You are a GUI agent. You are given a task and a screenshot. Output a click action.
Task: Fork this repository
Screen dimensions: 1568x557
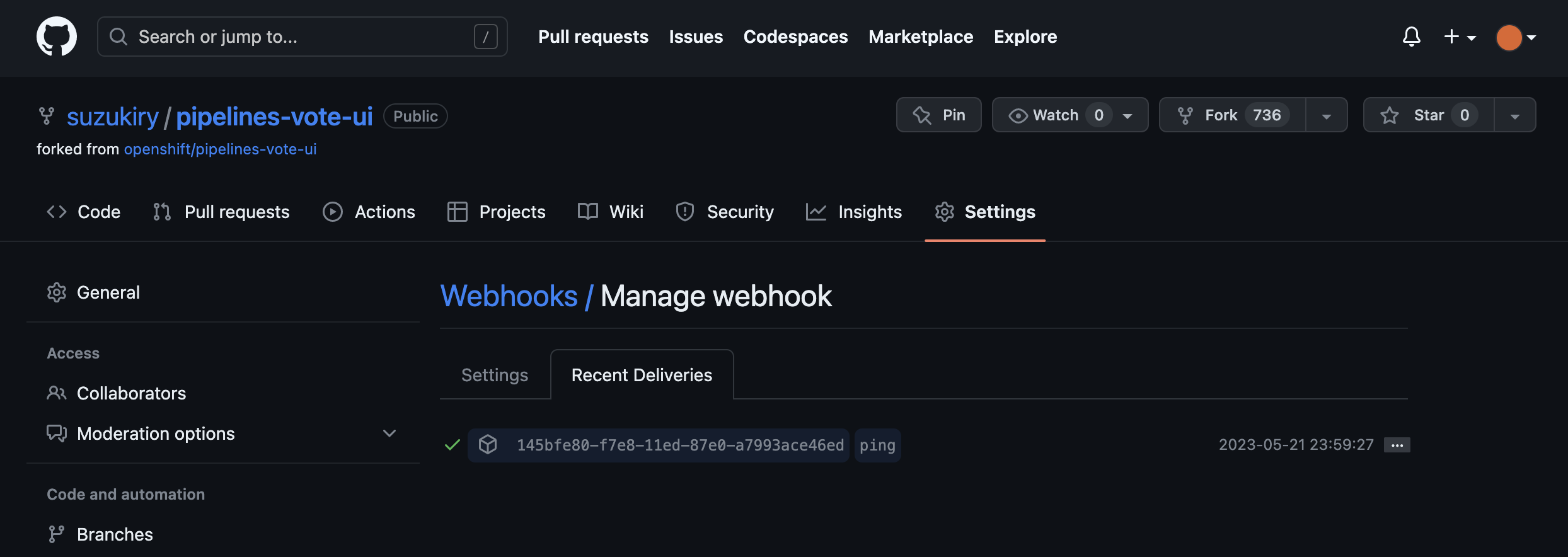1232,115
